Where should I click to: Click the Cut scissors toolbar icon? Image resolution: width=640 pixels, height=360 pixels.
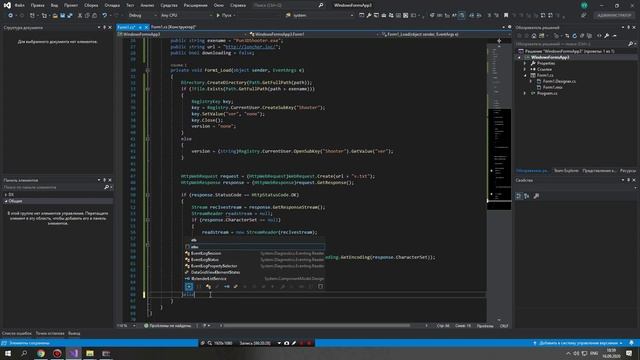[80, 16]
